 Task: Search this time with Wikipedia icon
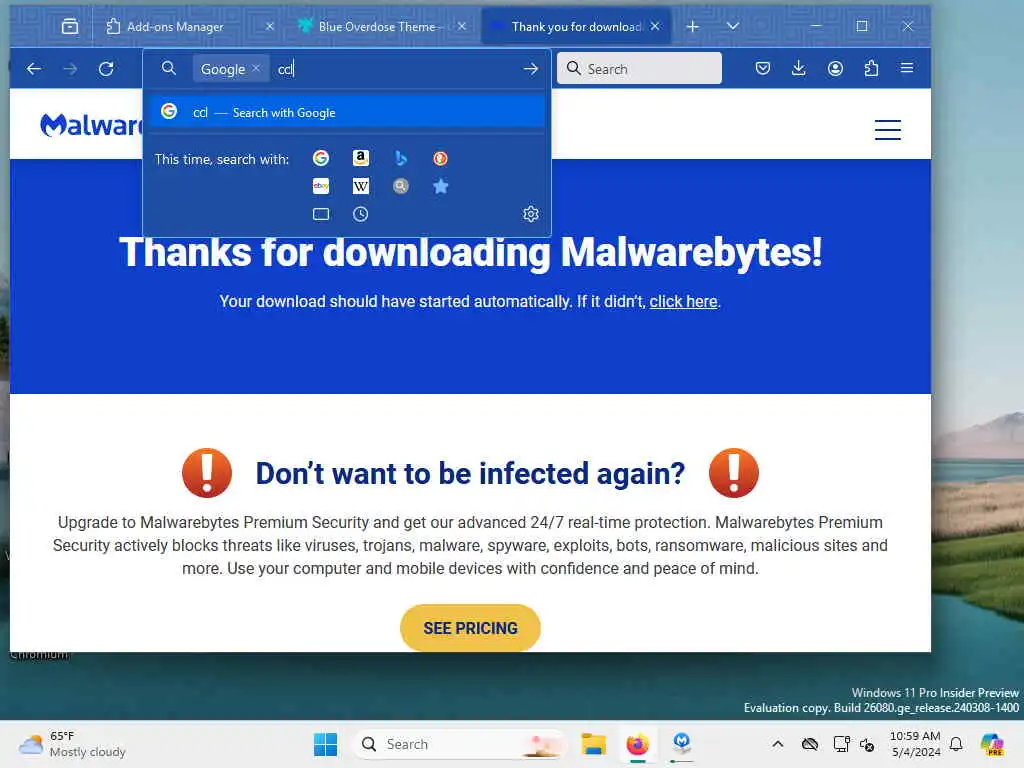click(x=360, y=186)
